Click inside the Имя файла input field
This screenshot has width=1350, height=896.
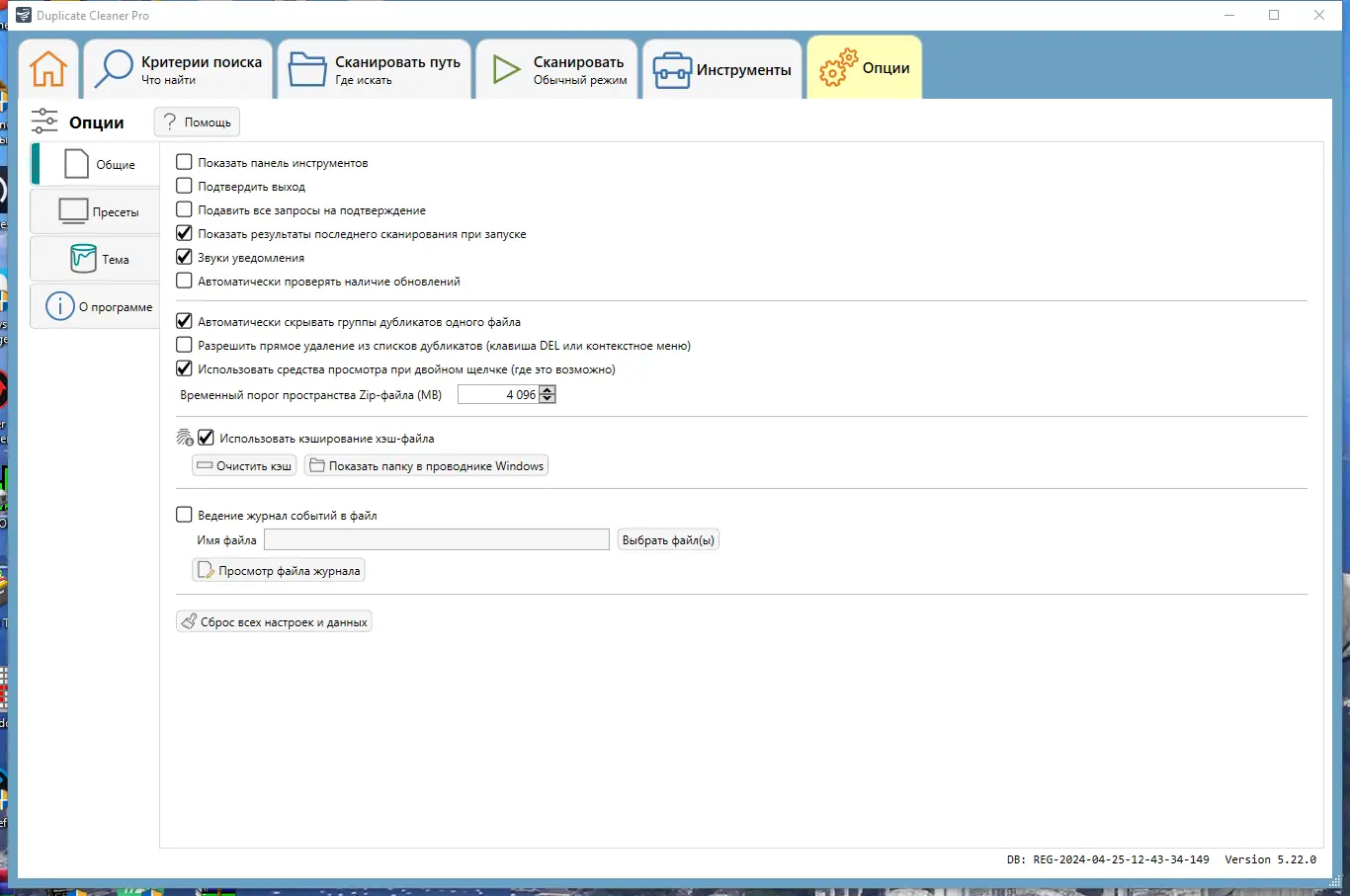[x=435, y=539]
